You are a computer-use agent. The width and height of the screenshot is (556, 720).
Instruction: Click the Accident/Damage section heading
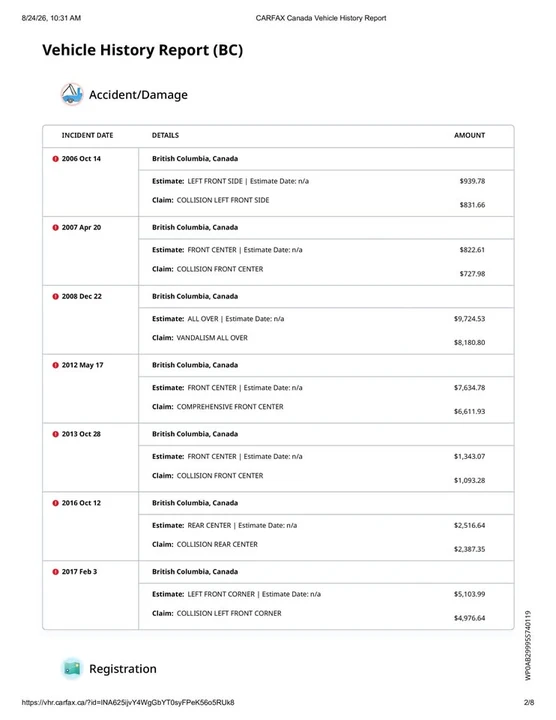click(x=138, y=95)
